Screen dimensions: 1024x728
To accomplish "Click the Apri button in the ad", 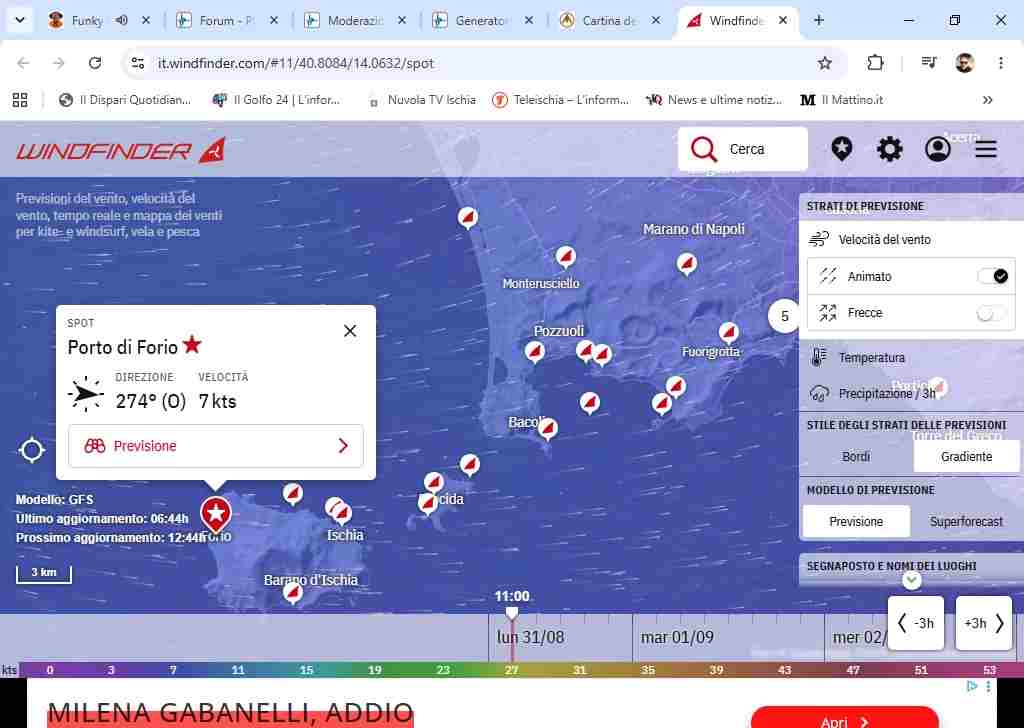I will pyautogui.click(x=845, y=718).
